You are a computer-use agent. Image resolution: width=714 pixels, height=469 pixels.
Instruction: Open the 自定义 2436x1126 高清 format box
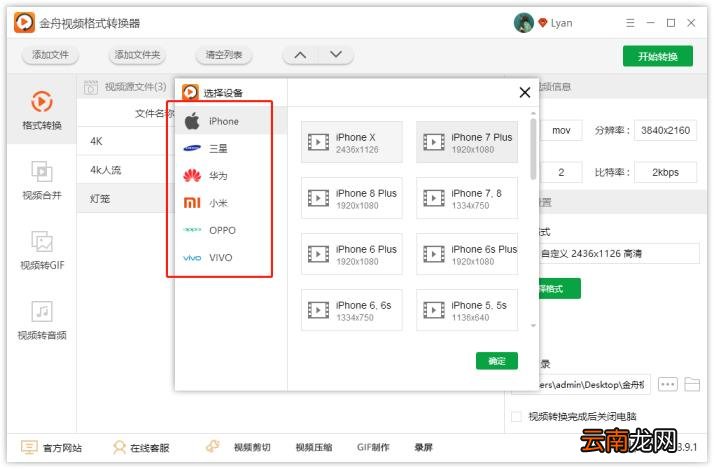618,254
